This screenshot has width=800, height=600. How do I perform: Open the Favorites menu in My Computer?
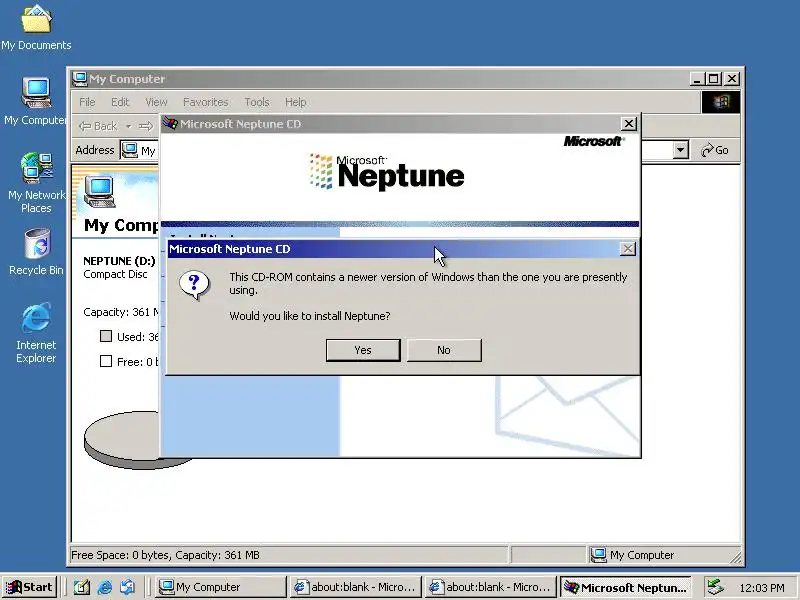tap(206, 102)
